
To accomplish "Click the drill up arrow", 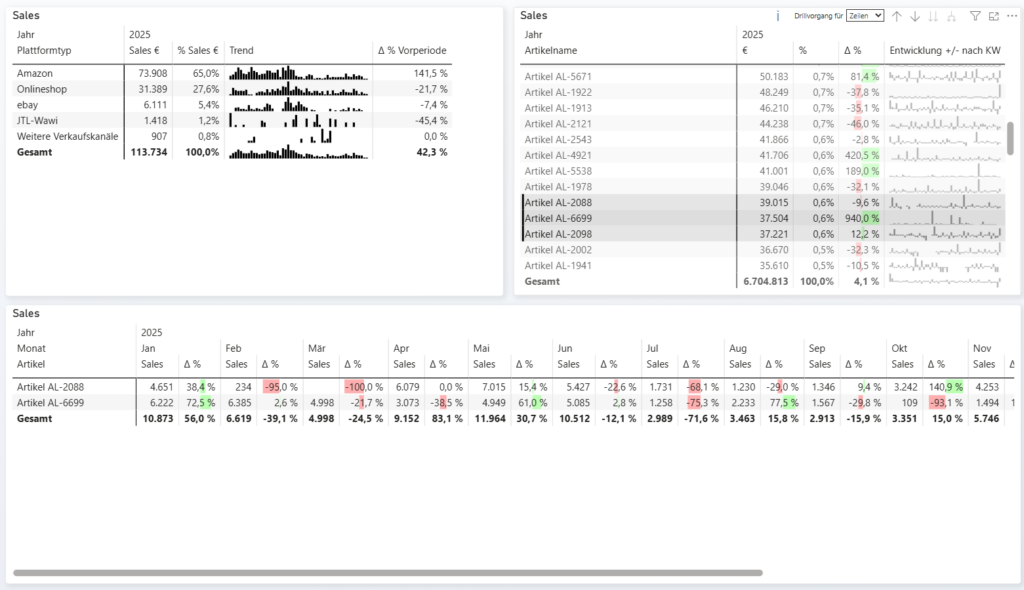I will [x=897, y=16].
